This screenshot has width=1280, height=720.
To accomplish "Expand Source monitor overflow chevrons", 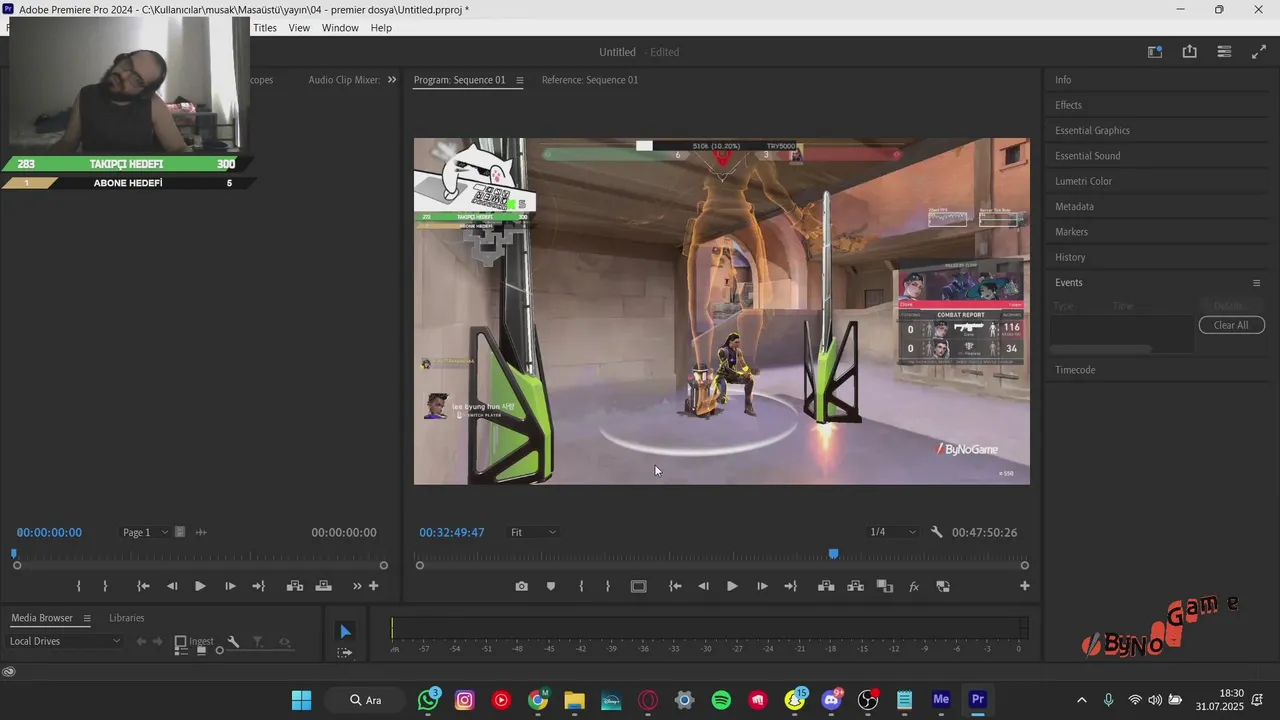I will [x=357, y=587].
